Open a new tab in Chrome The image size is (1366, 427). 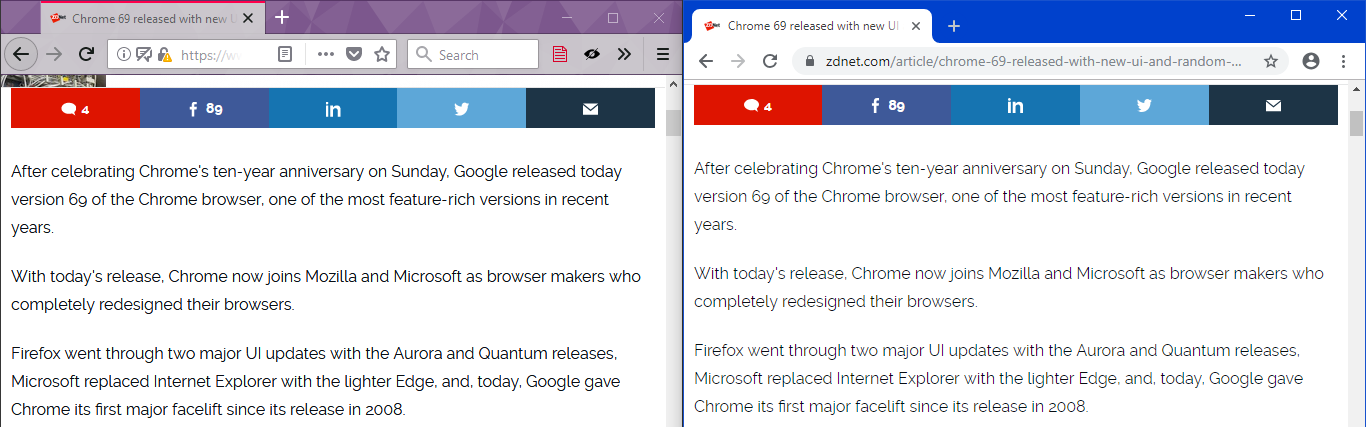[954, 26]
